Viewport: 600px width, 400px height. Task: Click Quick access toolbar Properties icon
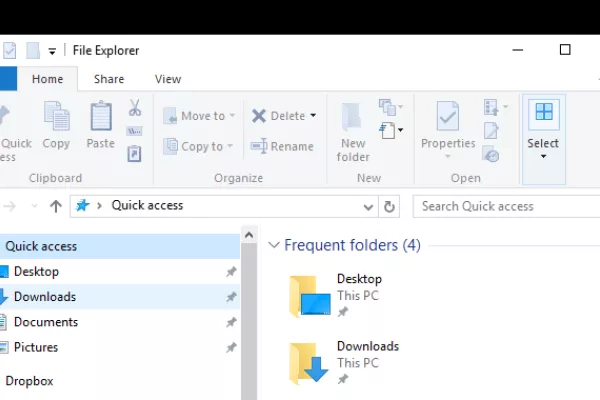click(x=10, y=51)
